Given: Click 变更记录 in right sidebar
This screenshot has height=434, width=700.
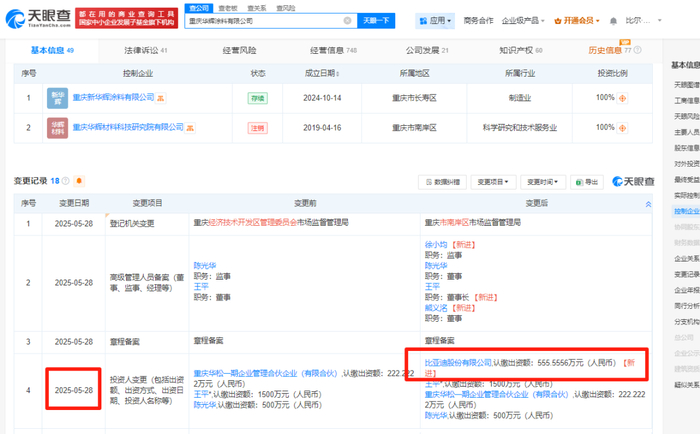Looking at the screenshot, I should click(687, 274).
